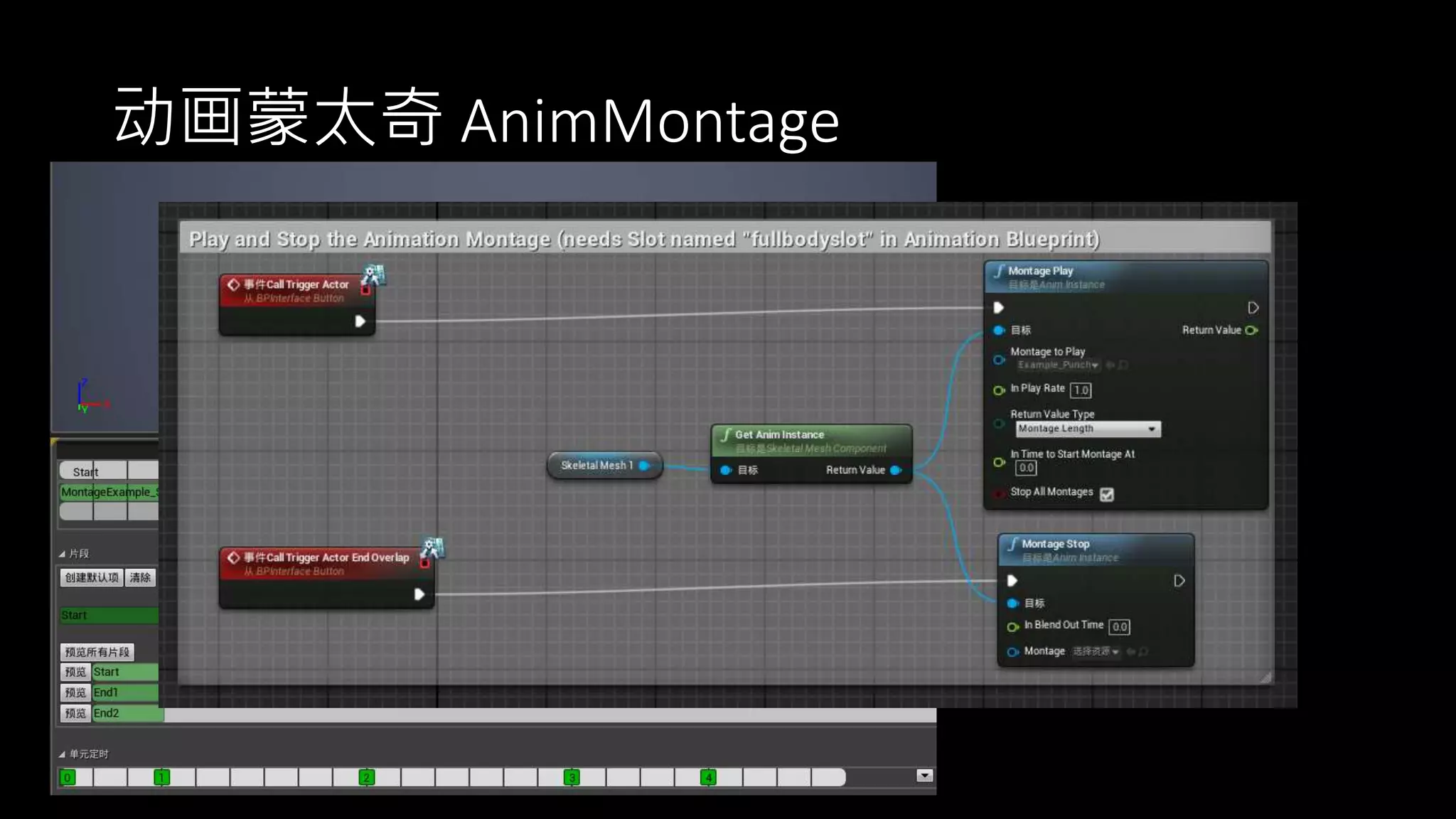Open Montage asset picker on Montage Stop

point(1096,651)
